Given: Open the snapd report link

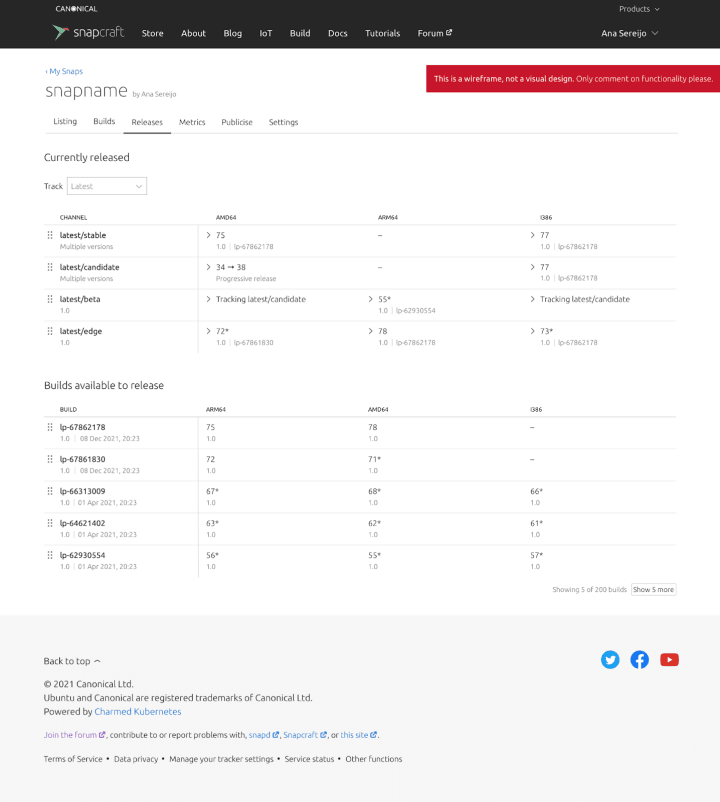Looking at the screenshot, I should coord(264,735).
